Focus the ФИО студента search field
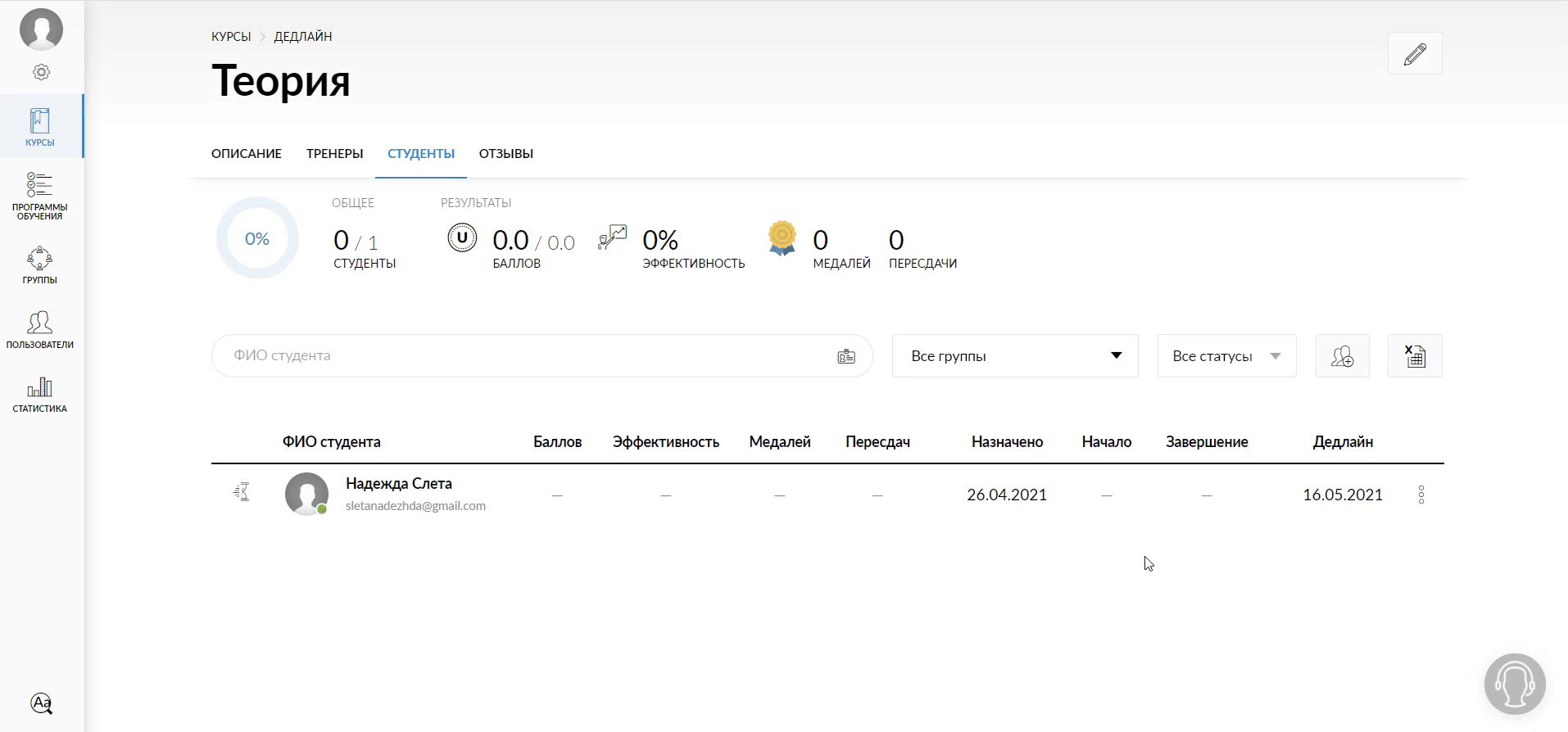1568x732 pixels. [542, 356]
